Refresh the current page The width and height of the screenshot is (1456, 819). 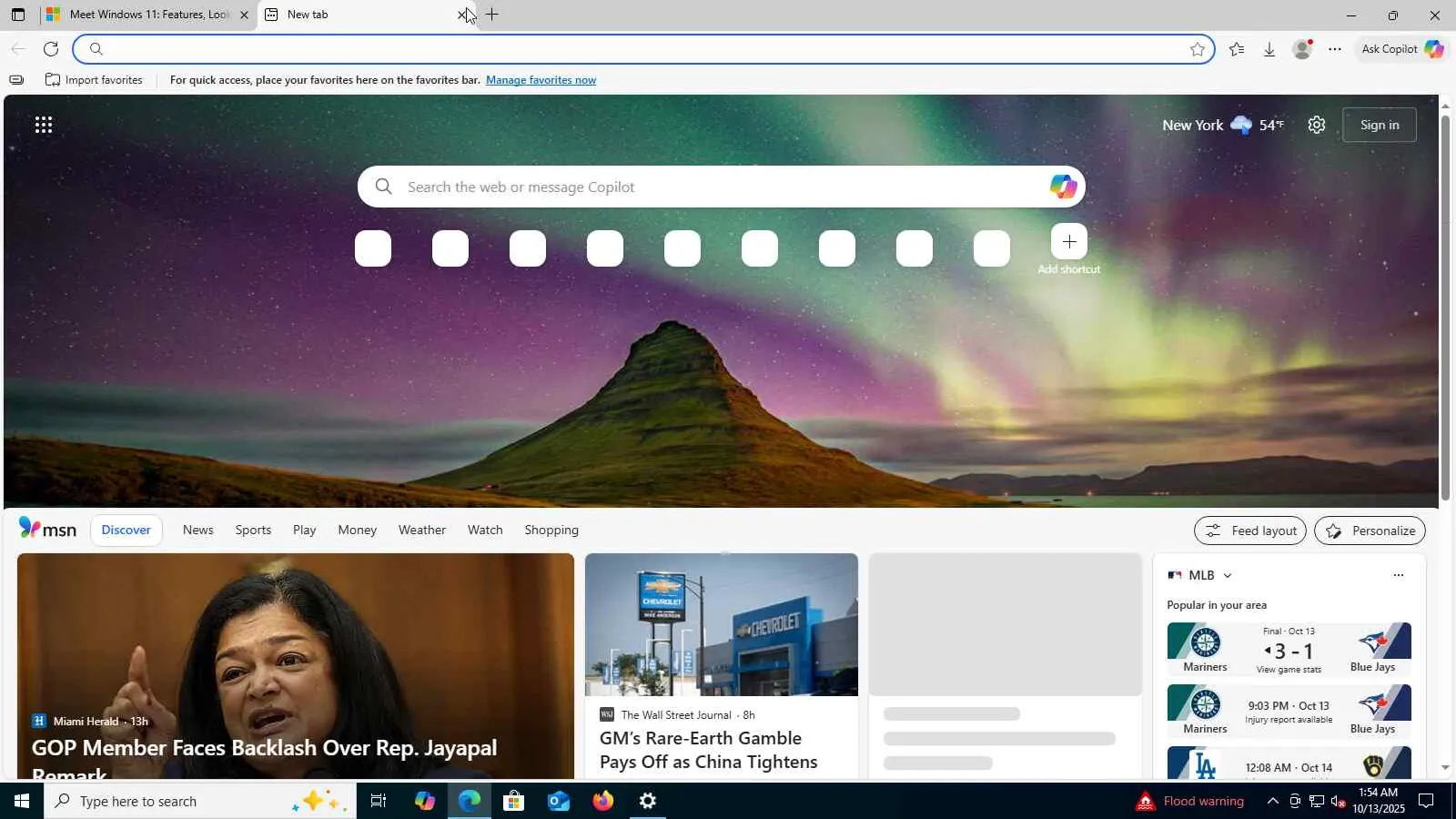(51, 49)
